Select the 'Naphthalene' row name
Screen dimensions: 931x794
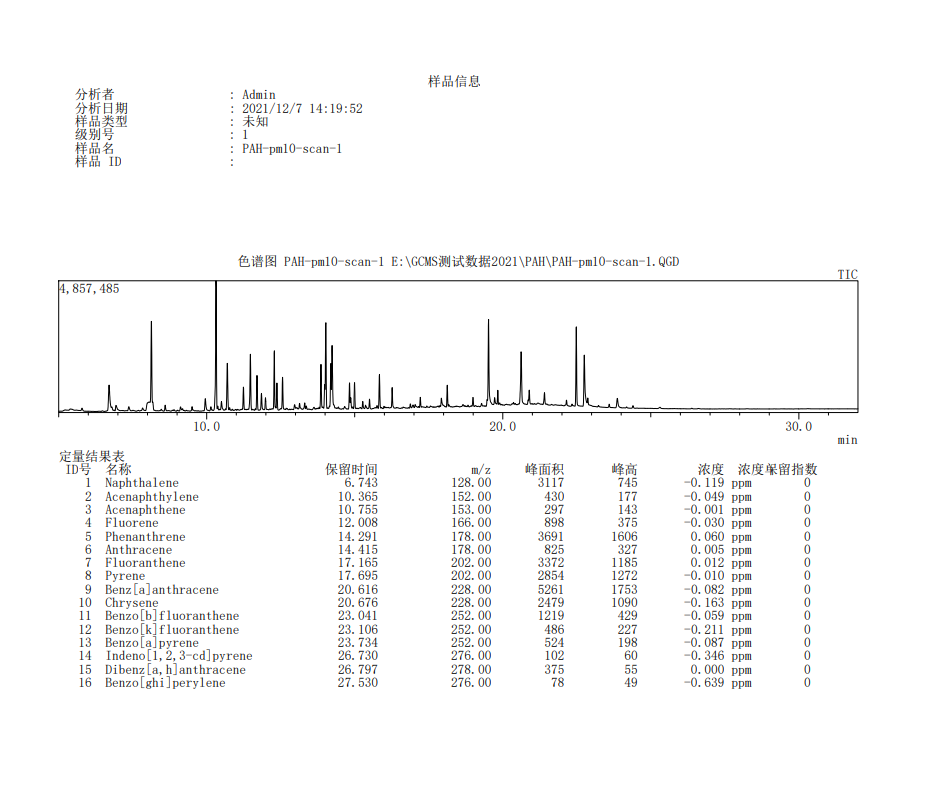pyautogui.click(x=142, y=483)
